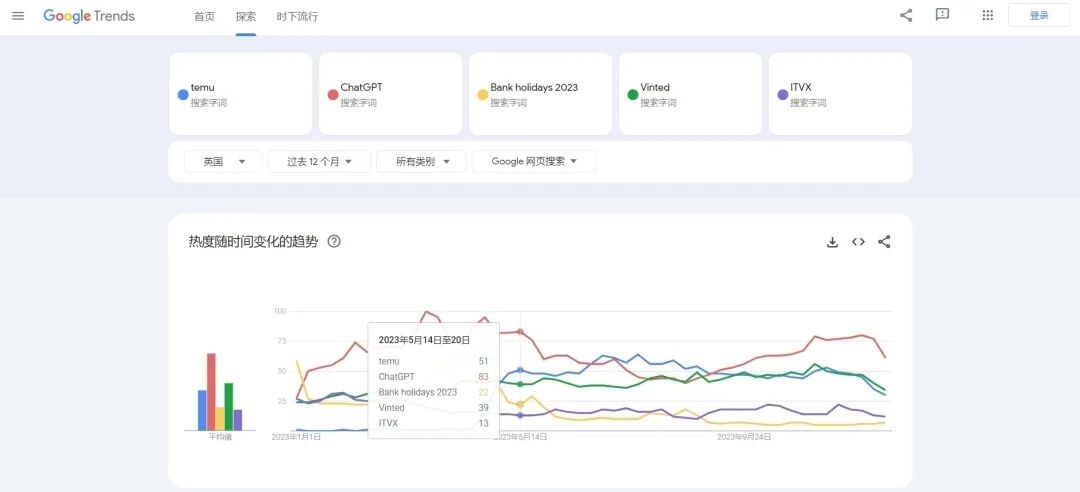Click the red ChatGPT average bar
1080x492 pixels.
pos(211,392)
